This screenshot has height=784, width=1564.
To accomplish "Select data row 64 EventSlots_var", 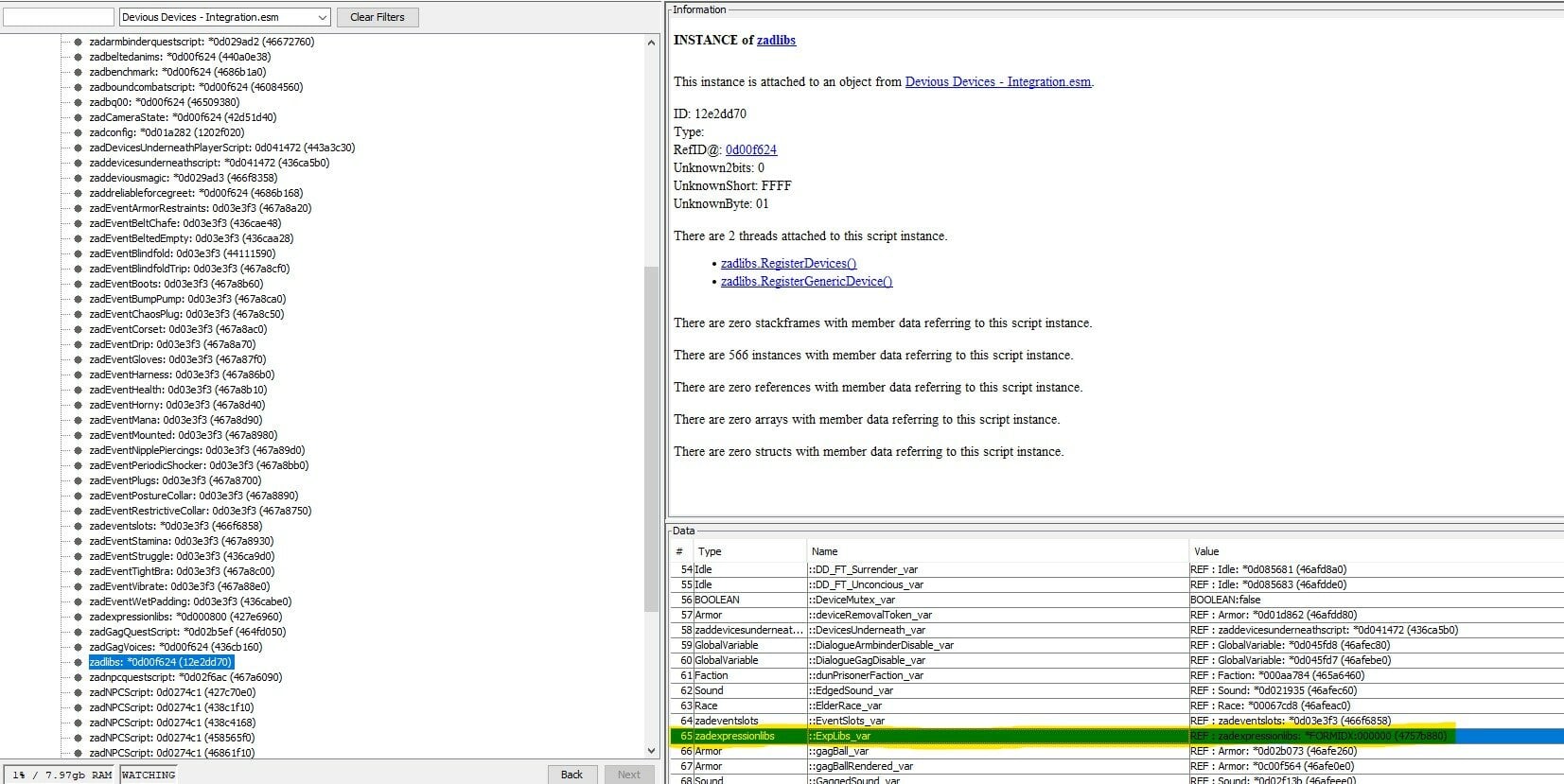I will (1117, 721).
